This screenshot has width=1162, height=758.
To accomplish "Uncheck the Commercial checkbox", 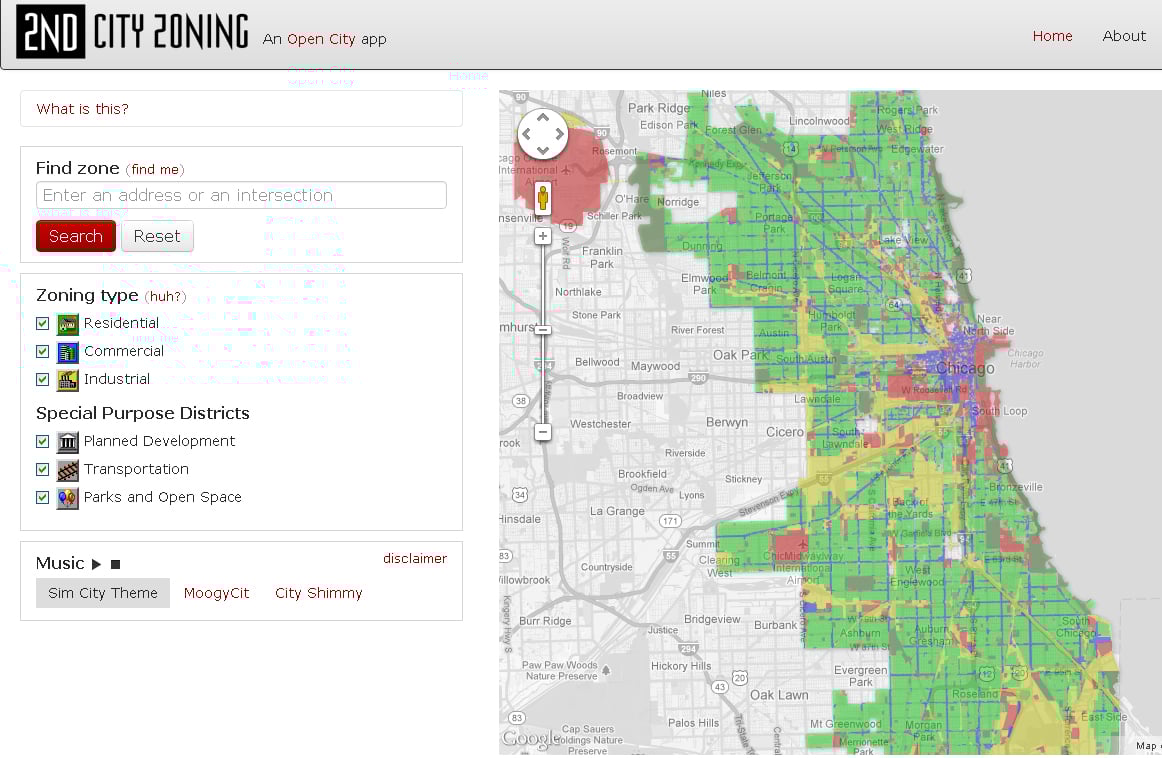I will [x=43, y=352].
